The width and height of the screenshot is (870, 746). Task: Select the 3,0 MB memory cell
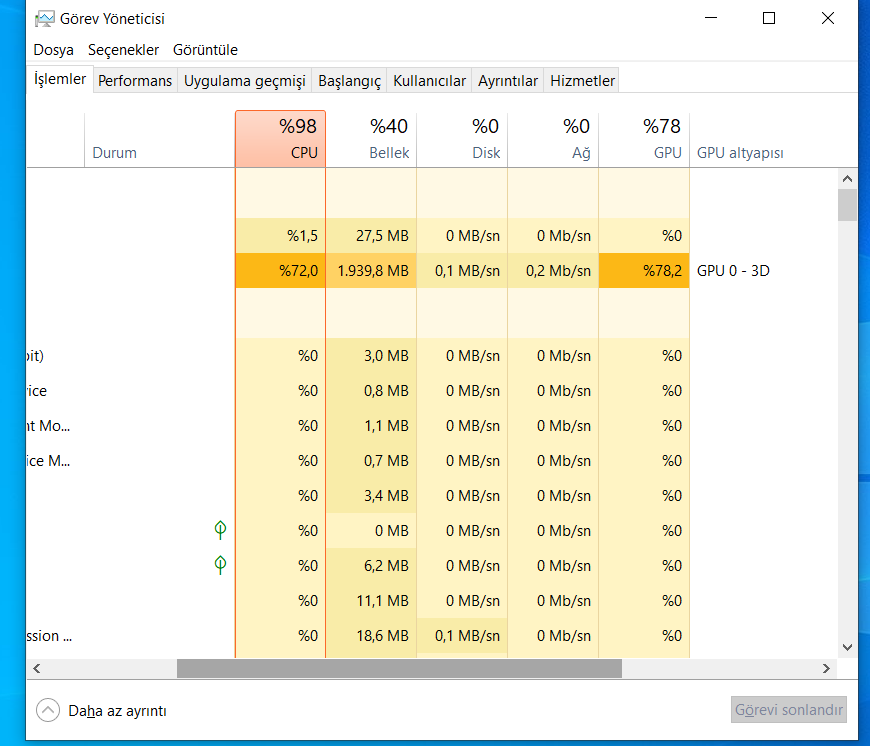click(x=371, y=356)
